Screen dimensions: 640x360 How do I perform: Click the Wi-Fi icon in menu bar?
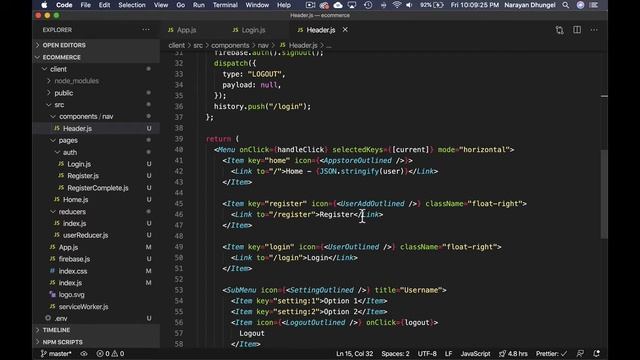click(396, 5)
